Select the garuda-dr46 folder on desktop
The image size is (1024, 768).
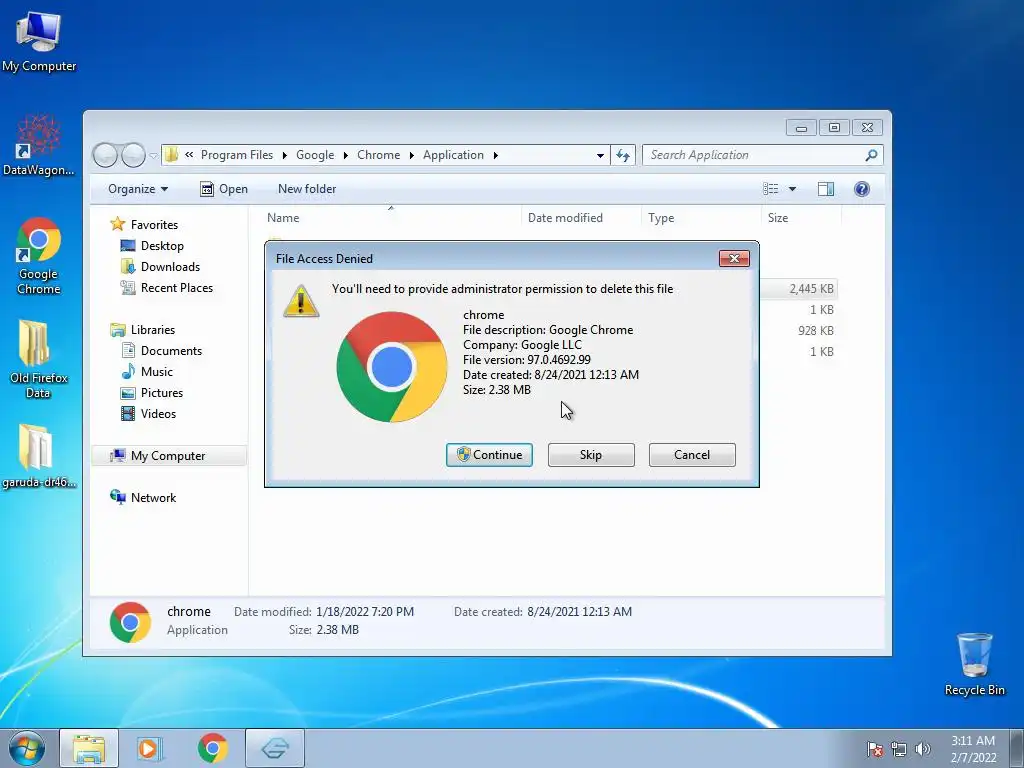[39, 456]
